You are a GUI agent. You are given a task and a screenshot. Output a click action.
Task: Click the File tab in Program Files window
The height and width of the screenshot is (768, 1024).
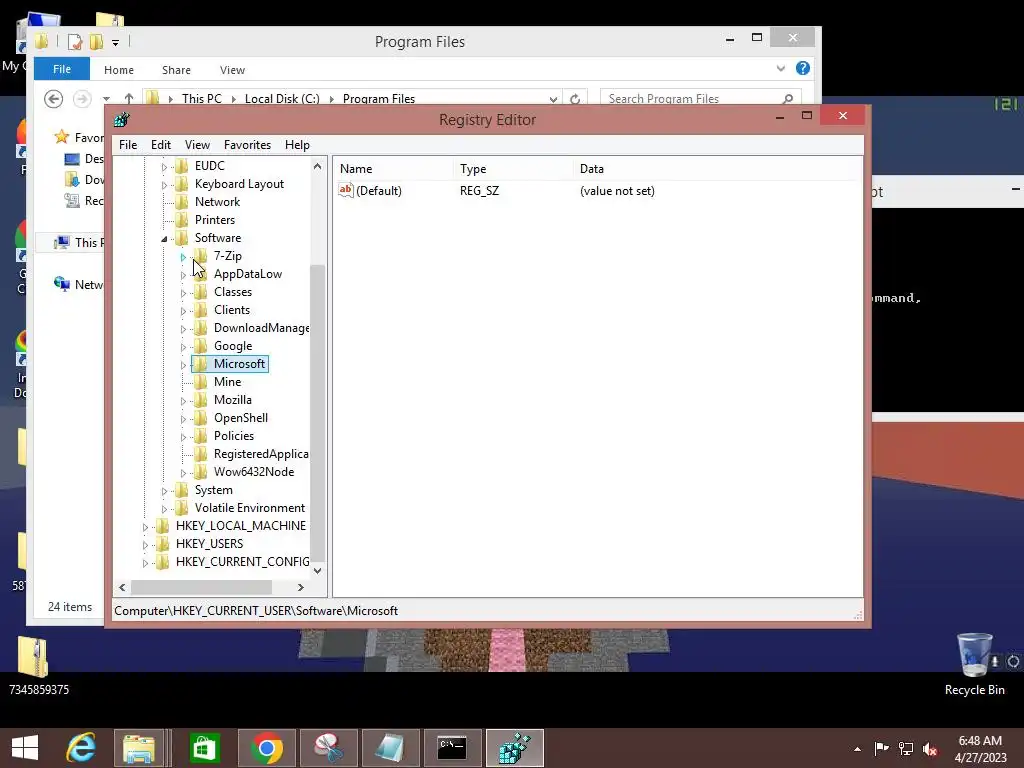(62, 69)
